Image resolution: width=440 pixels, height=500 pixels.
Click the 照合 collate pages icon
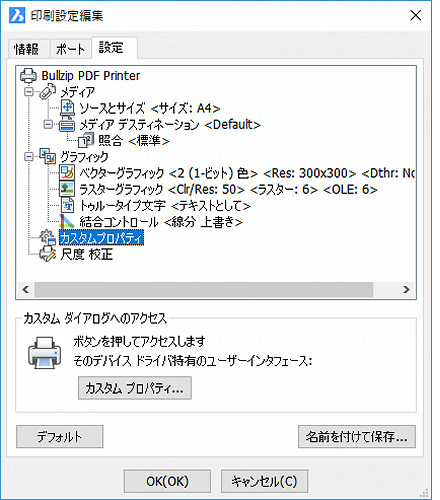(x=86, y=140)
